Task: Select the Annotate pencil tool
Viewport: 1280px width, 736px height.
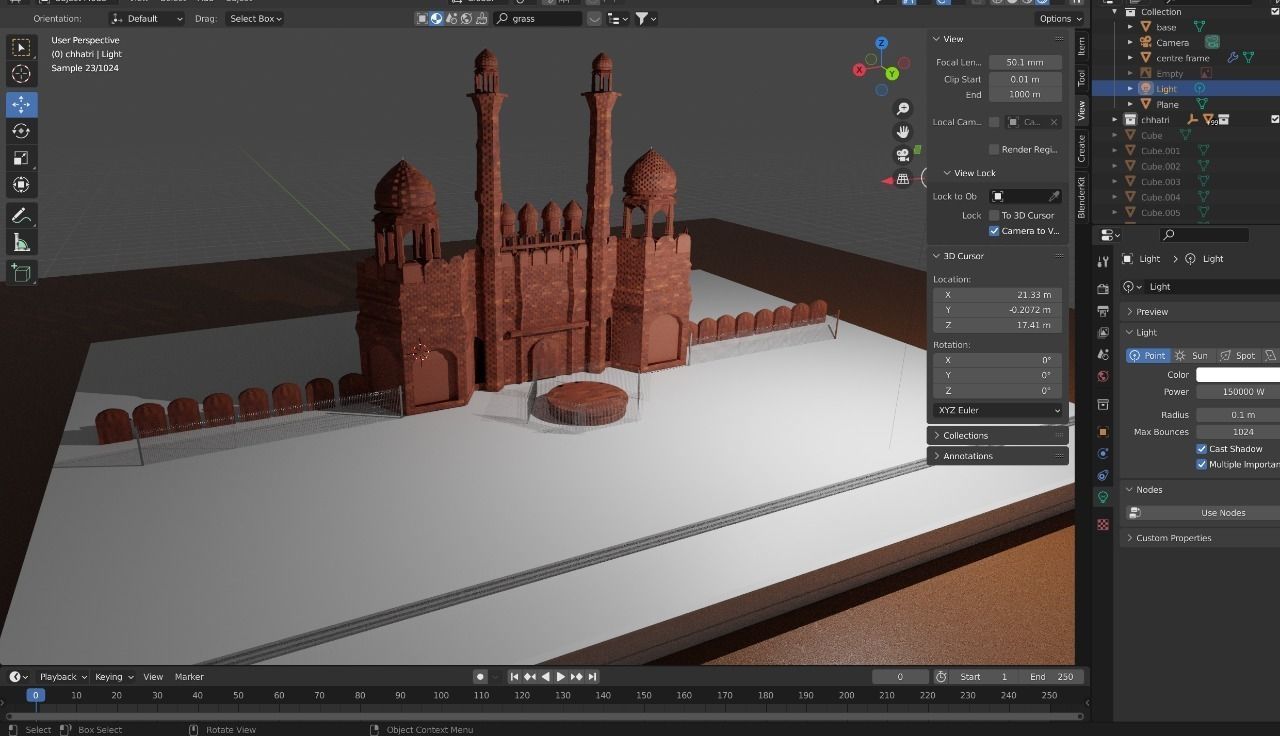Action: (x=21, y=215)
